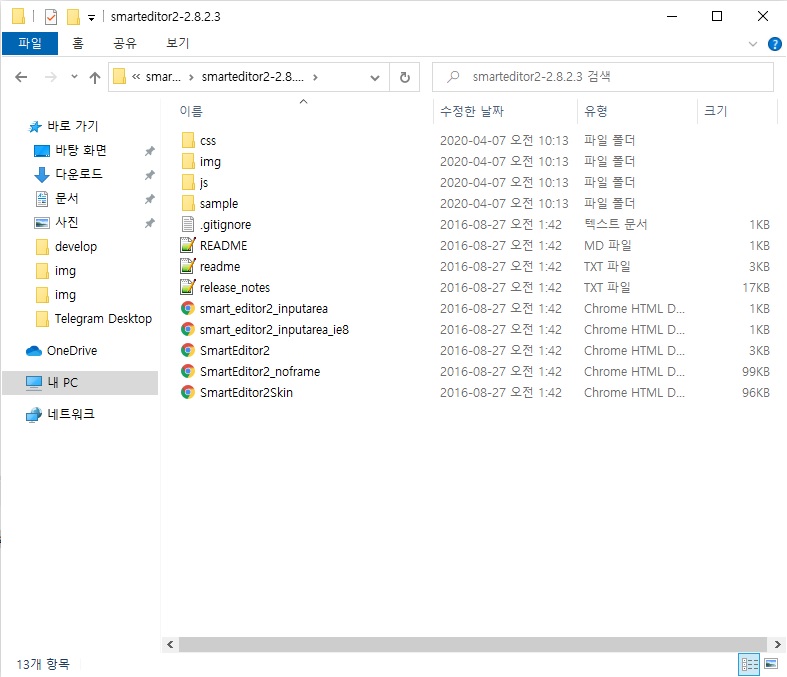787x677 pixels.
Task: Click the search box for smarteditor2-2.8.2.3
Action: tap(602, 77)
